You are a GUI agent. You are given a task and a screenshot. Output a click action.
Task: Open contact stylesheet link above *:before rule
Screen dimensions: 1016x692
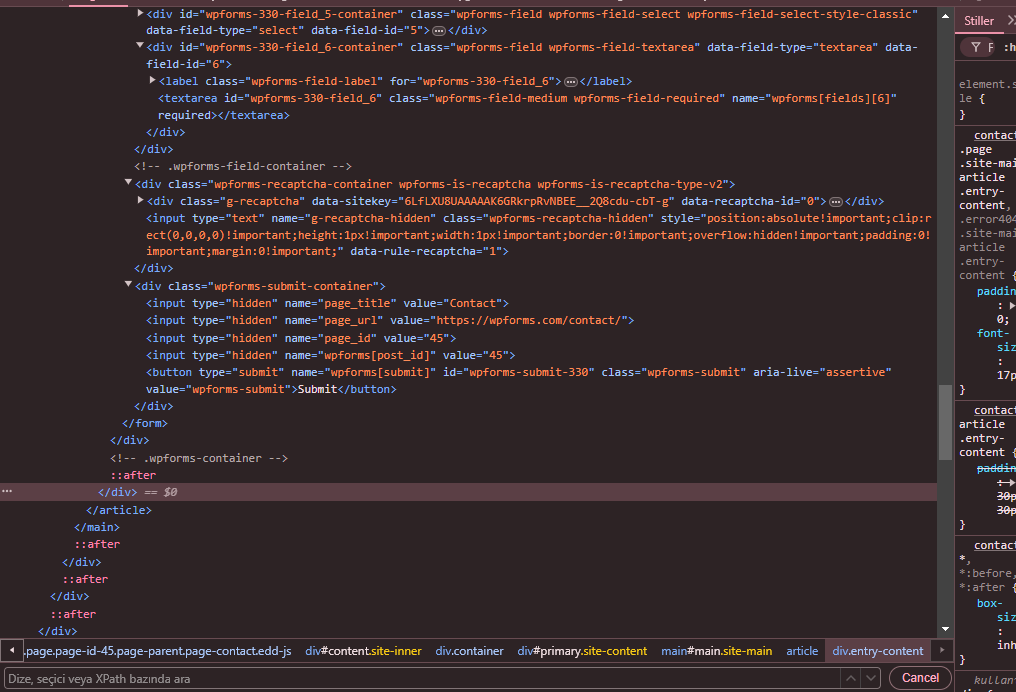[x=995, y=545]
